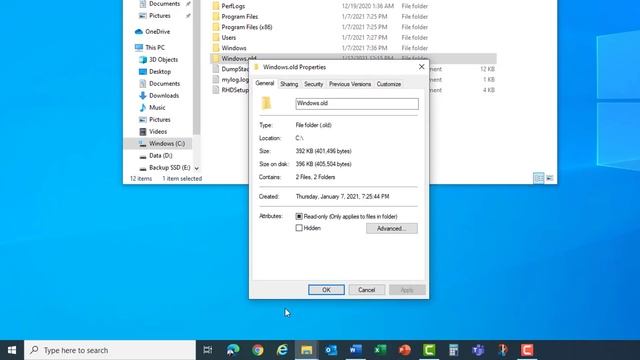The height and width of the screenshot is (360, 640).
Task: Open Task View from taskbar
Action: [208, 350]
